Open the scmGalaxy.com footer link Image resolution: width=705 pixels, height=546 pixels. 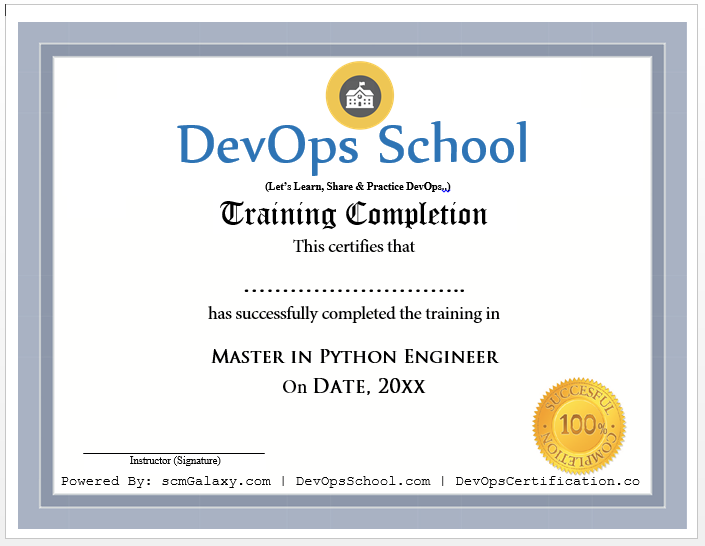pyautogui.click(x=217, y=481)
